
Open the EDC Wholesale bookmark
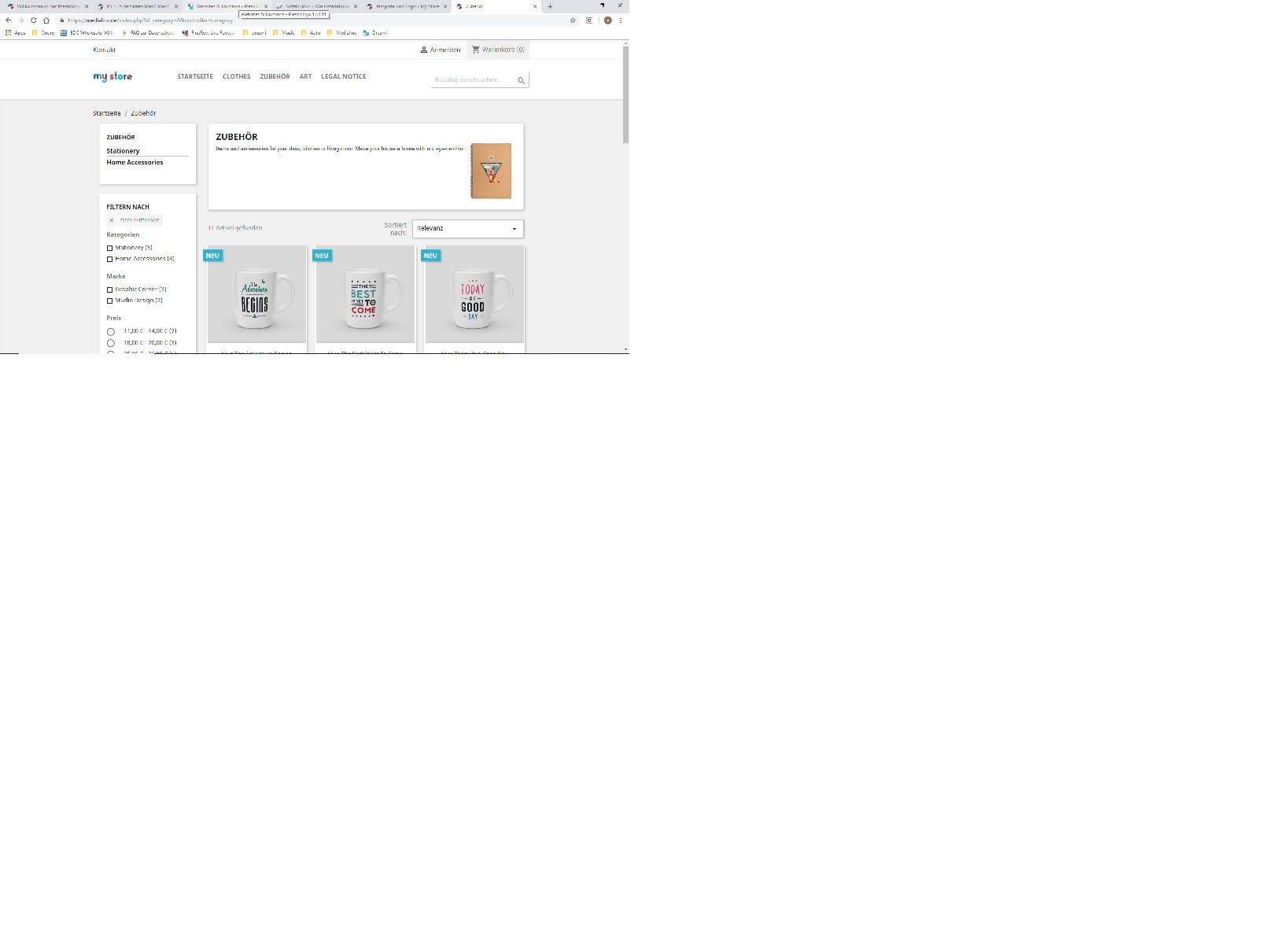coord(87,33)
